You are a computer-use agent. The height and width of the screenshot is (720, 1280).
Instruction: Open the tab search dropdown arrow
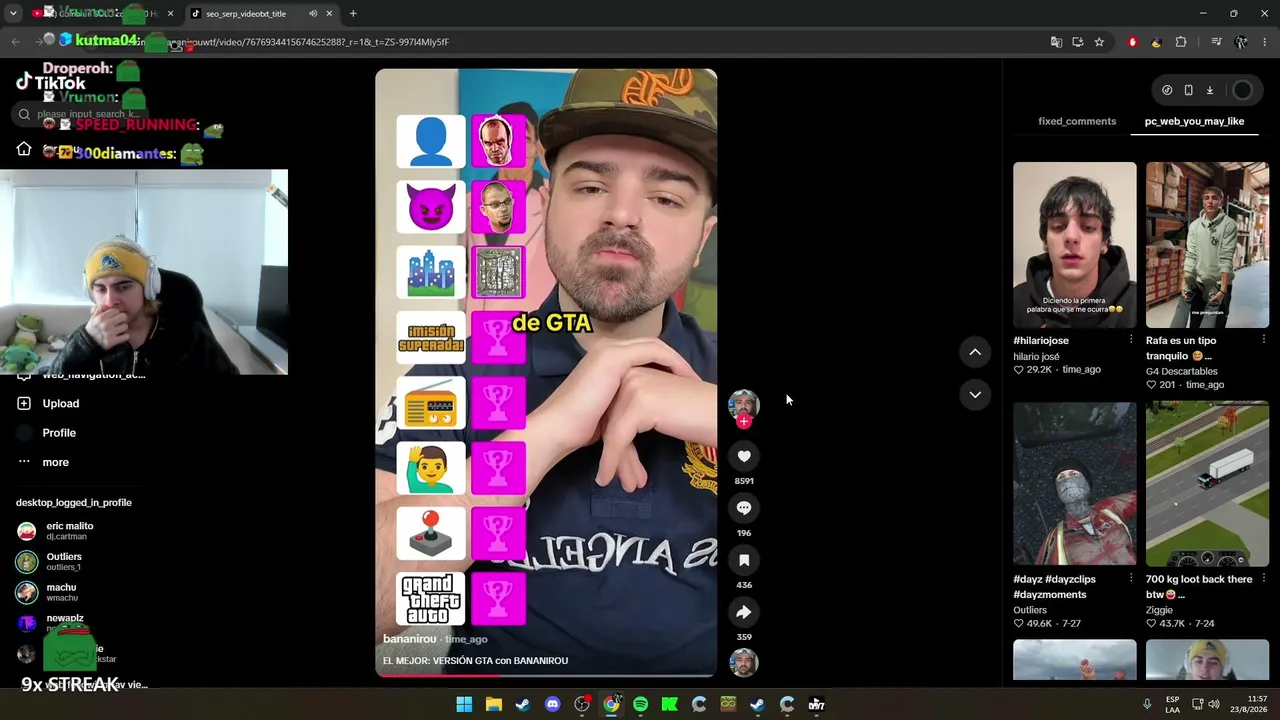pyautogui.click(x=13, y=14)
